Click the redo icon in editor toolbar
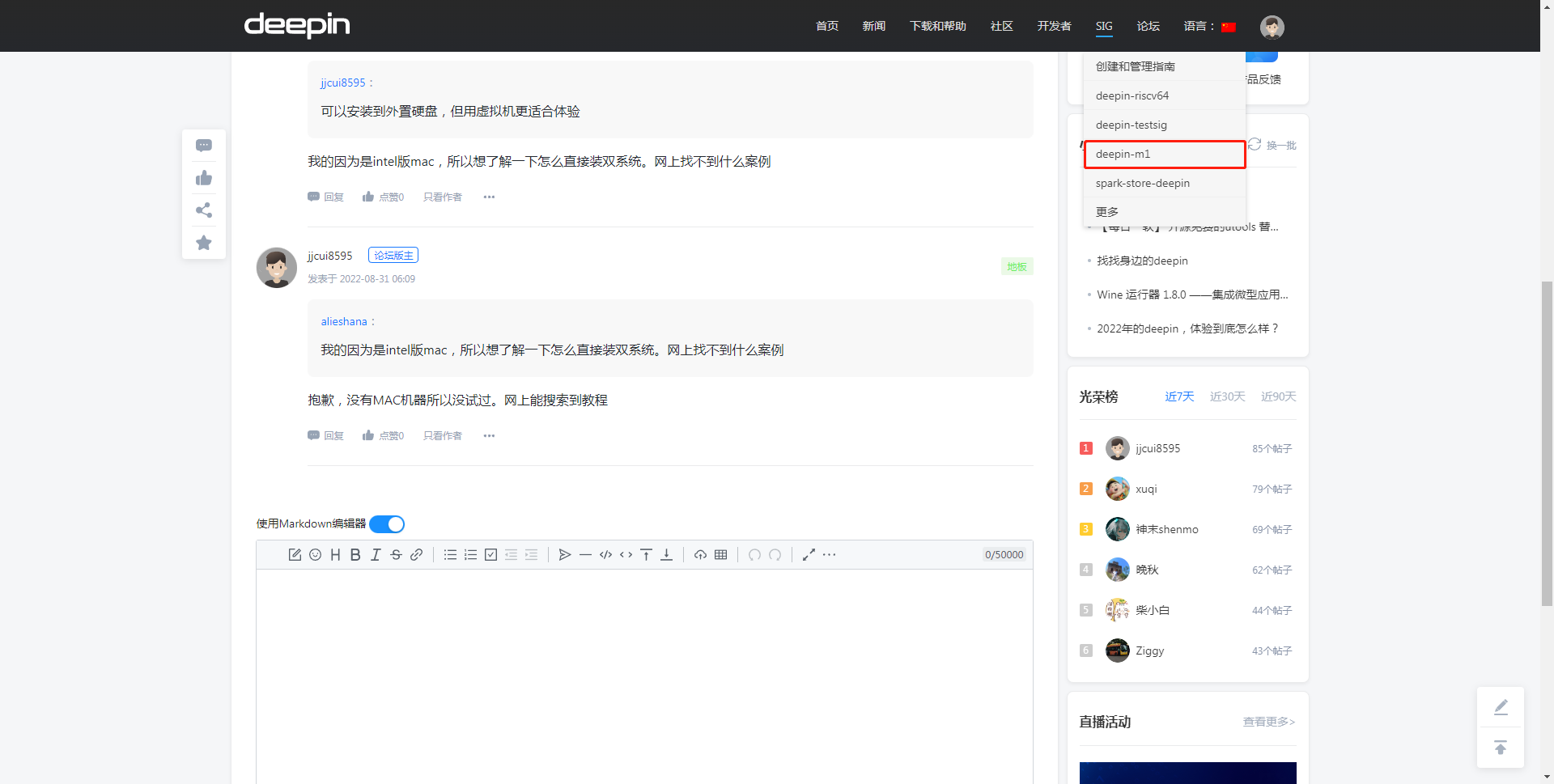1554x784 pixels. pos(775,554)
